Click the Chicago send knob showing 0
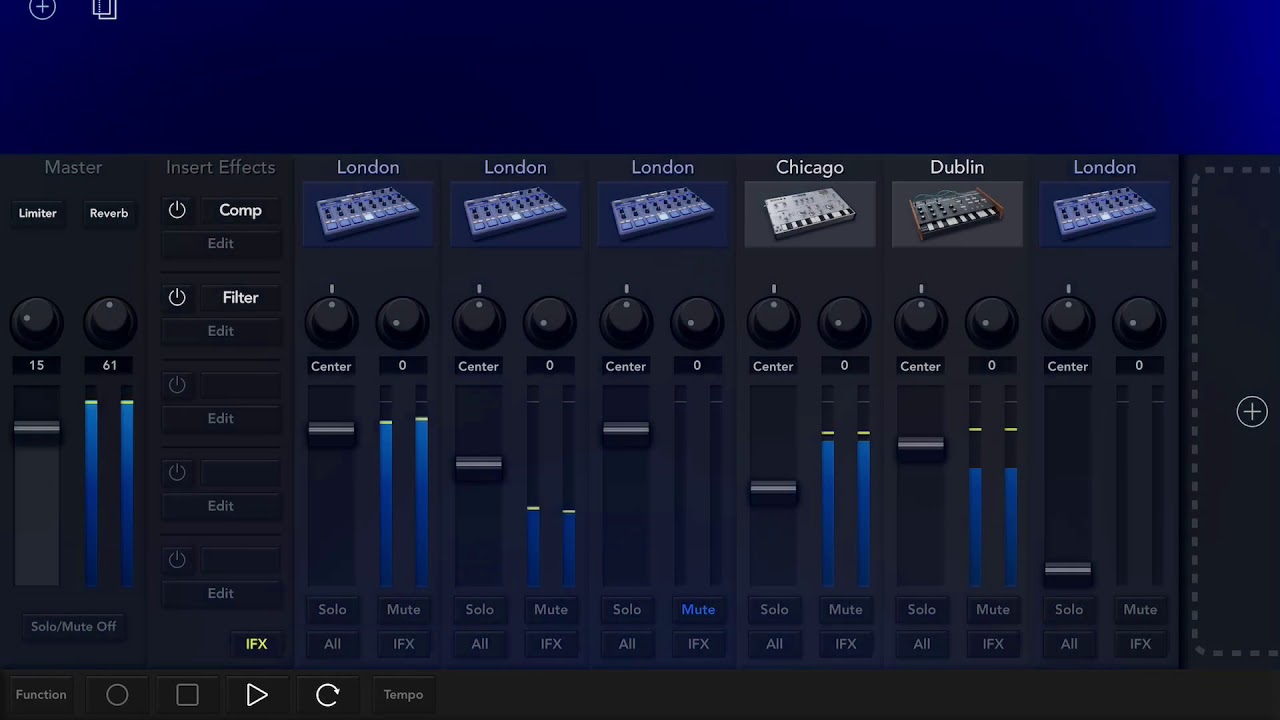1280x720 pixels. 844,321
